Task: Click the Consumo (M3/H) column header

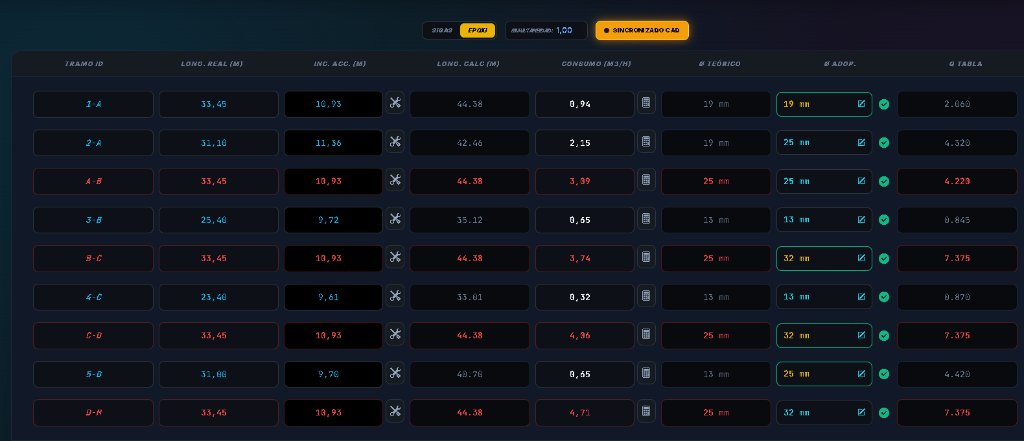Action: pos(596,64)
